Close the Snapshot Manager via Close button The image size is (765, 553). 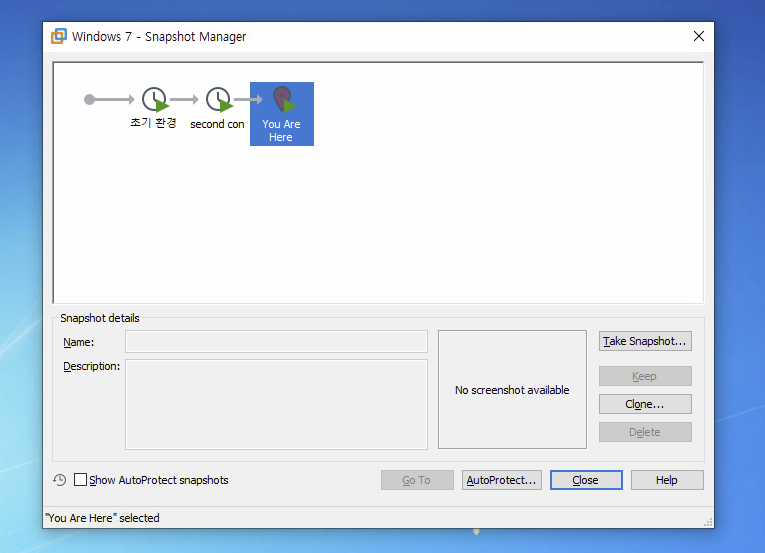[586, 480]
